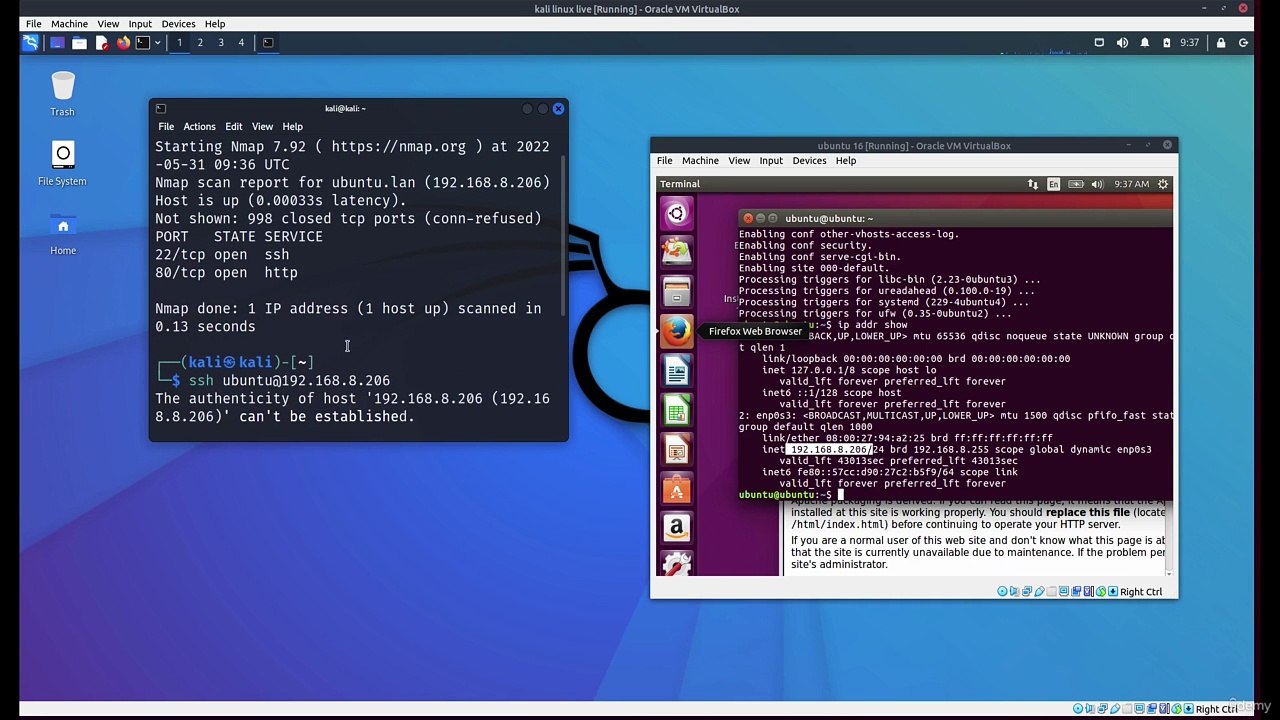Open File menu in kali terminal
The image size is (1280, 720).
tap(166, 127)
